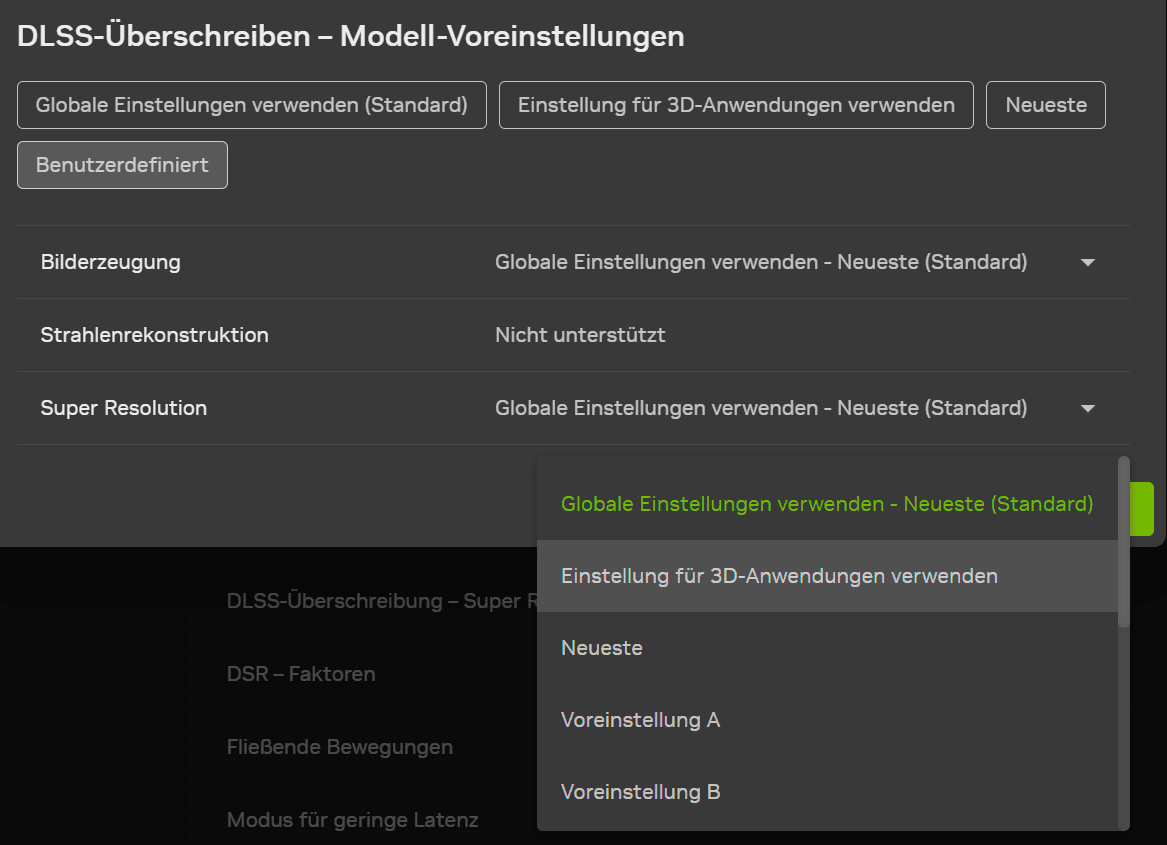1167x845 pixels.
Task: Click 'Modus für geringe Latenz' background setting
Action: pos(352,820)
